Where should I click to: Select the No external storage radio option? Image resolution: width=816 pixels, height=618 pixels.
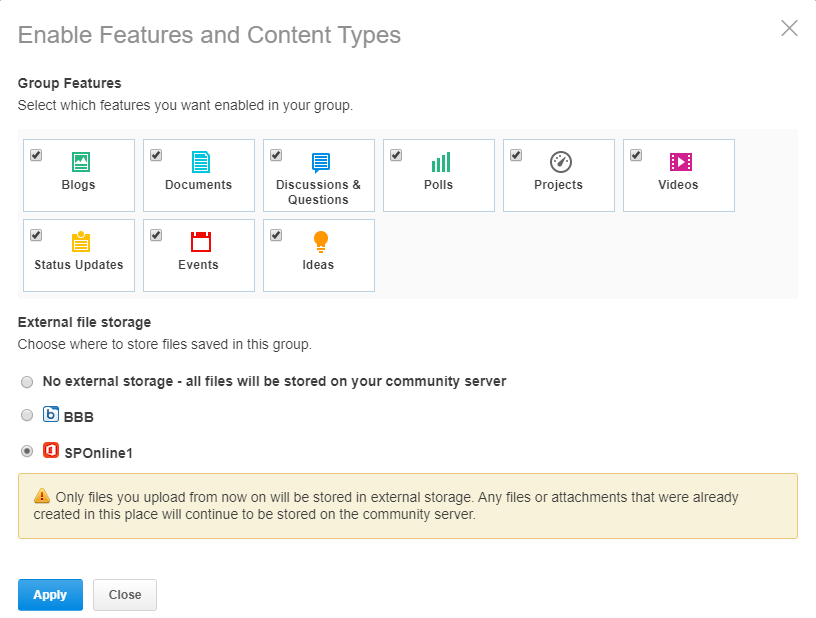click(x=27, y=382)
